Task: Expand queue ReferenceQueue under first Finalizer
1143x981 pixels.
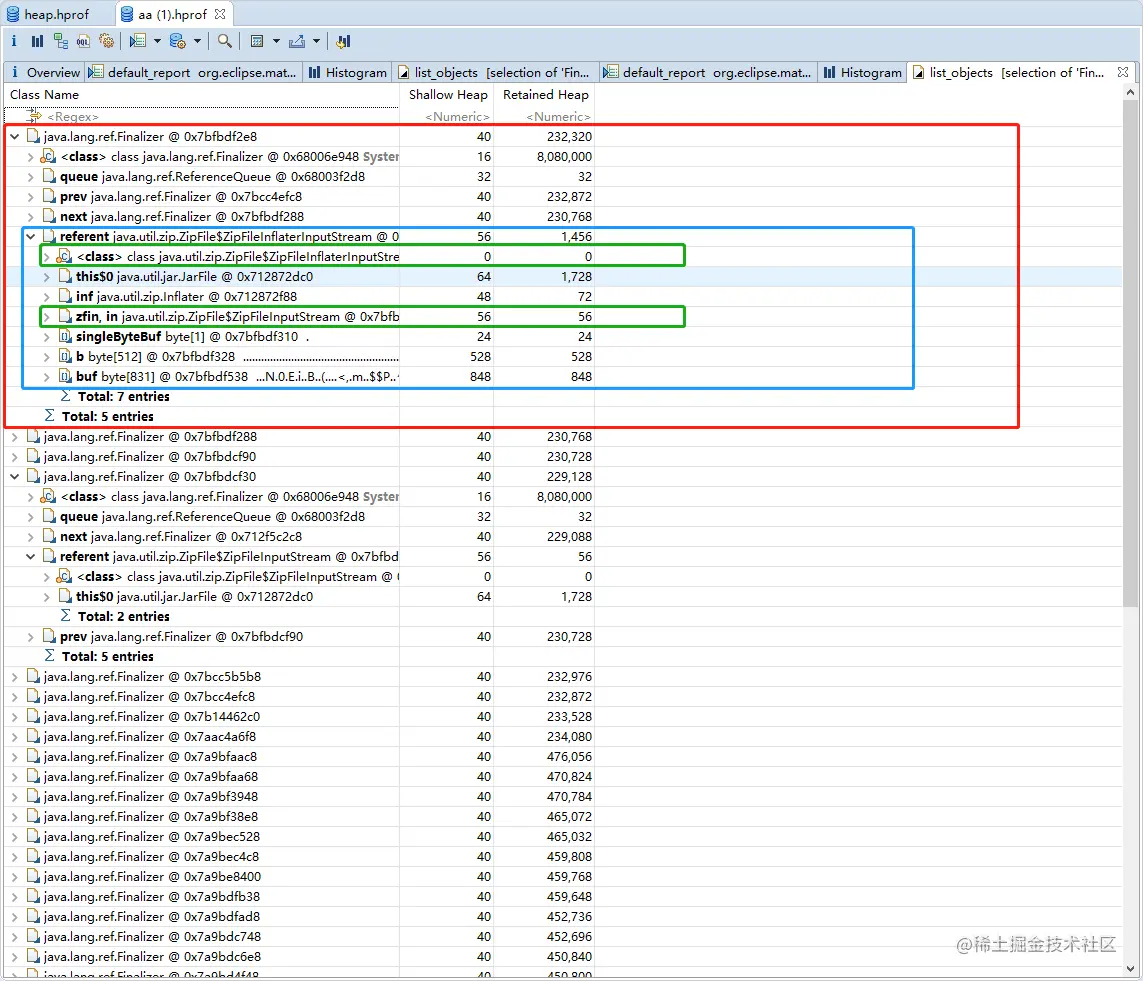Action: pyautogui.click(x=31, y=176)
